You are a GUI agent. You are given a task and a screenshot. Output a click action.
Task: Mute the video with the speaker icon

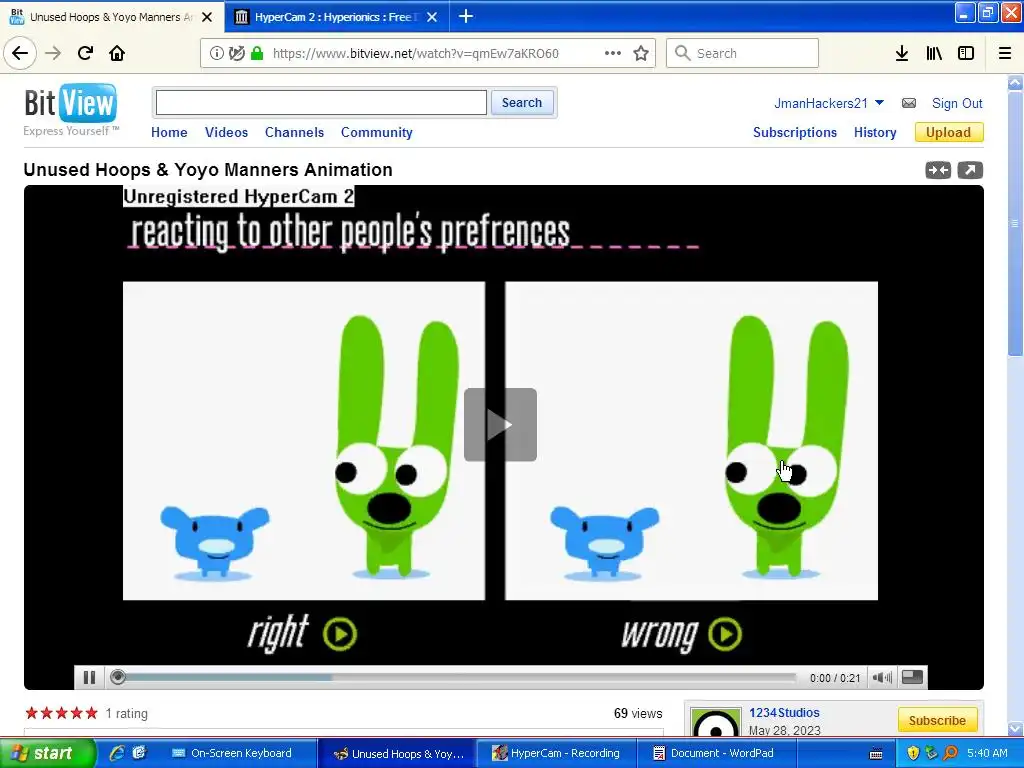pos(882,678)
